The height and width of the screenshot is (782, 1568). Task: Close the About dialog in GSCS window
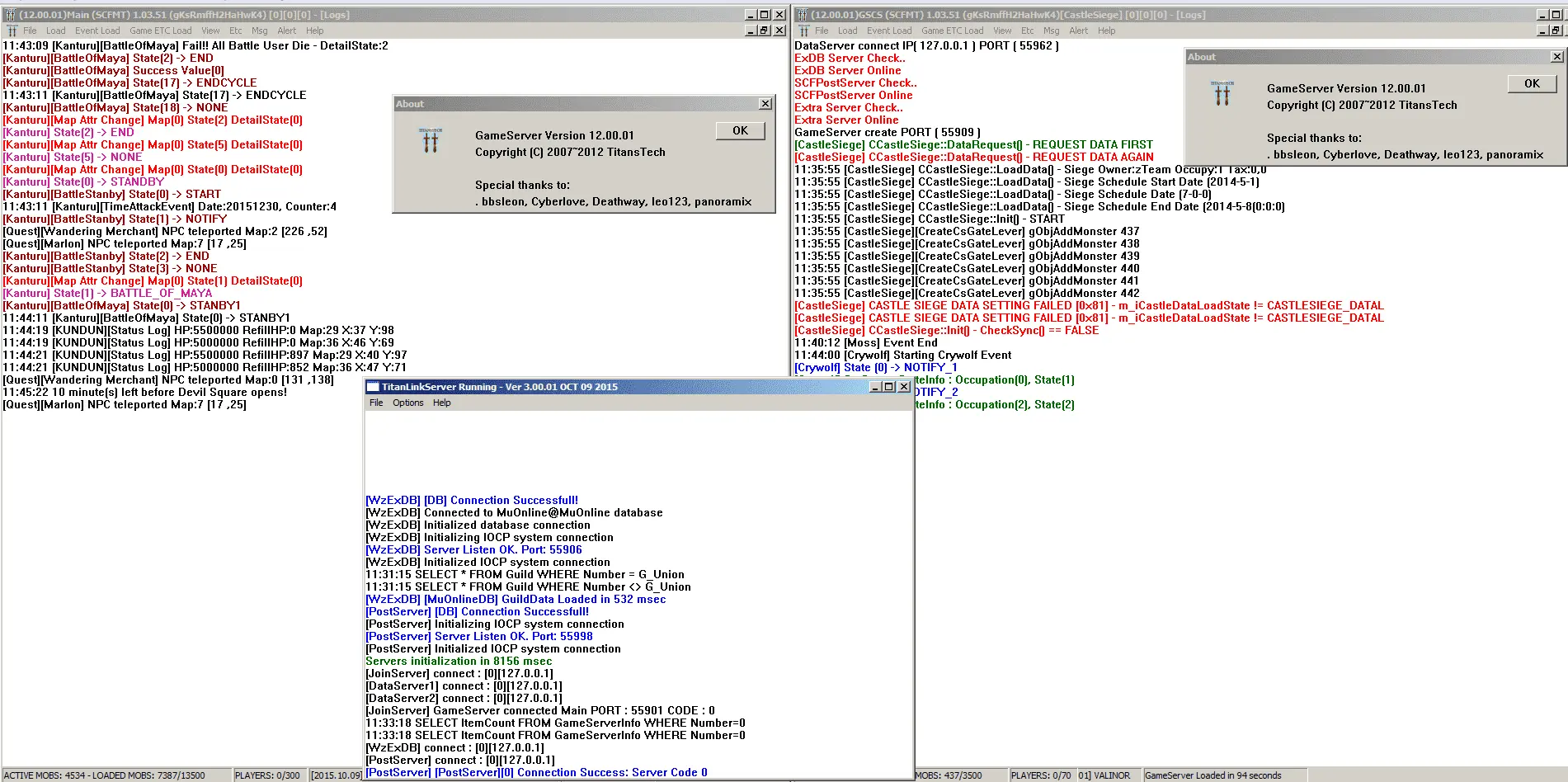[x=1556, y=57]
